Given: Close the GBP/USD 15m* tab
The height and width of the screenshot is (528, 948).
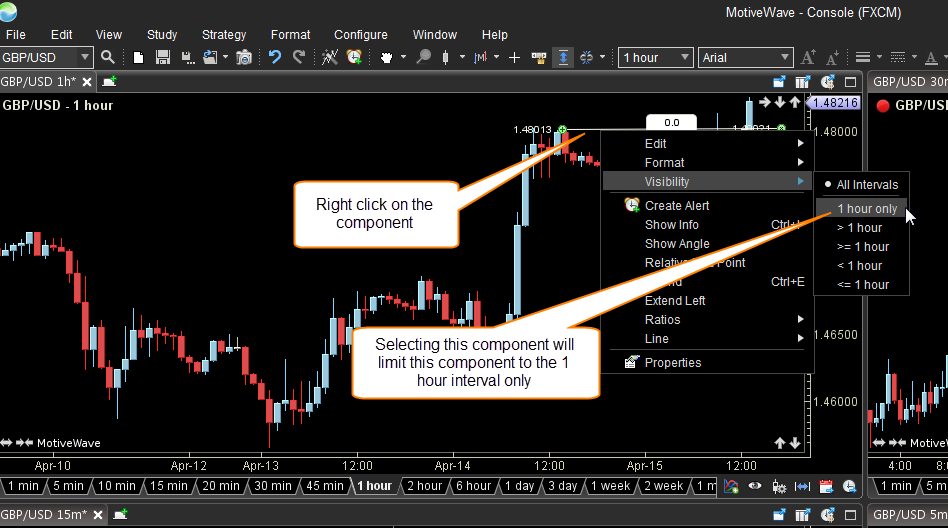Looking at the screenshot, I should [x=98, y=515].
